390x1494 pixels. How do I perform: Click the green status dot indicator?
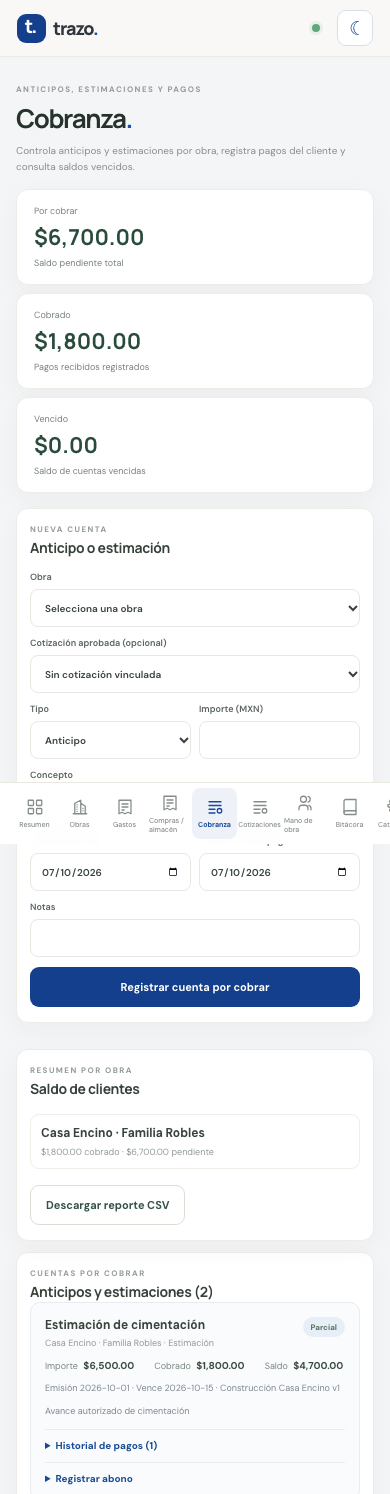(x=316, y=28)
